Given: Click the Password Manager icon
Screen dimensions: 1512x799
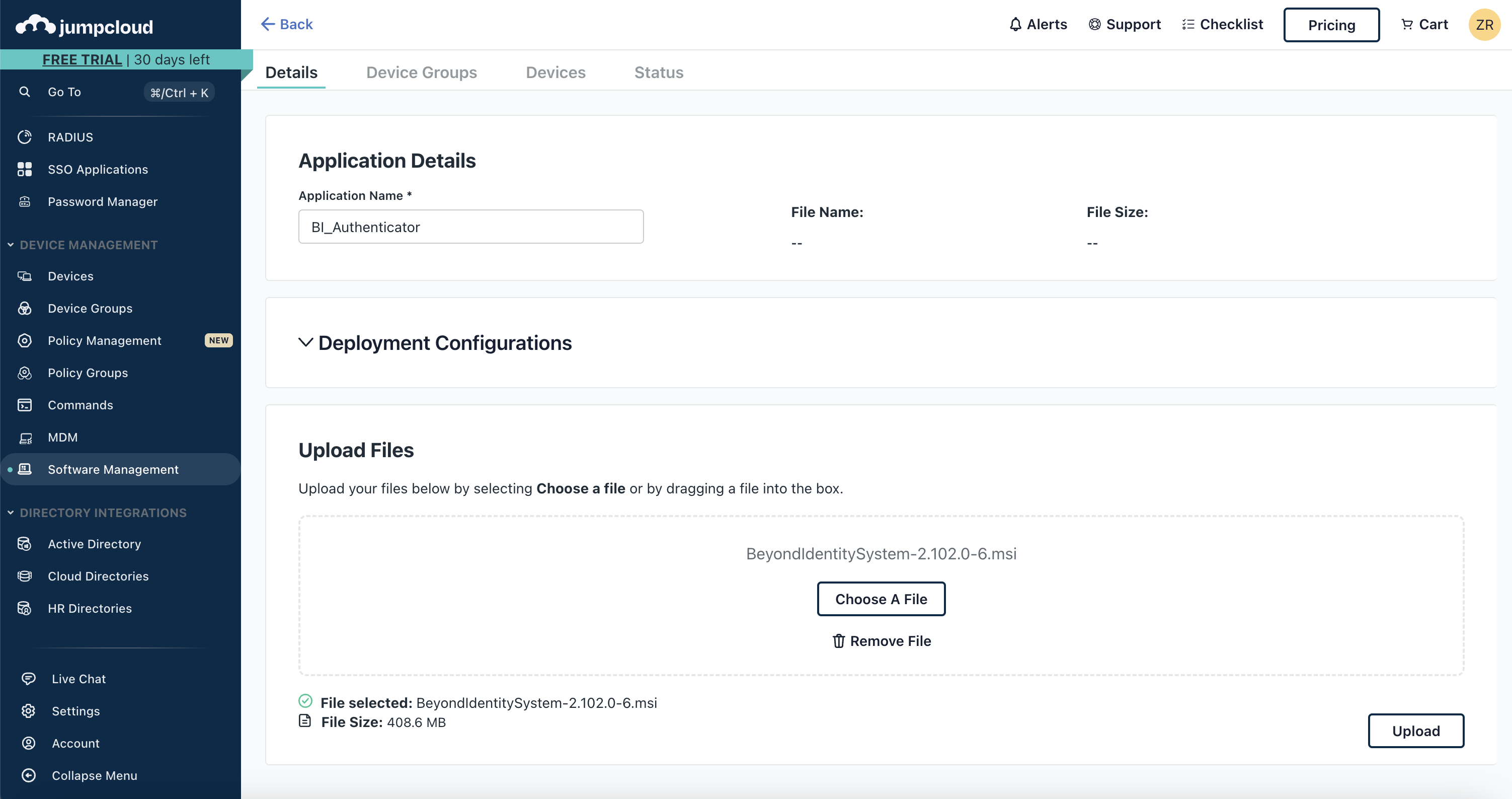Looking at the screenshot, I should click(x=25, y=201).
